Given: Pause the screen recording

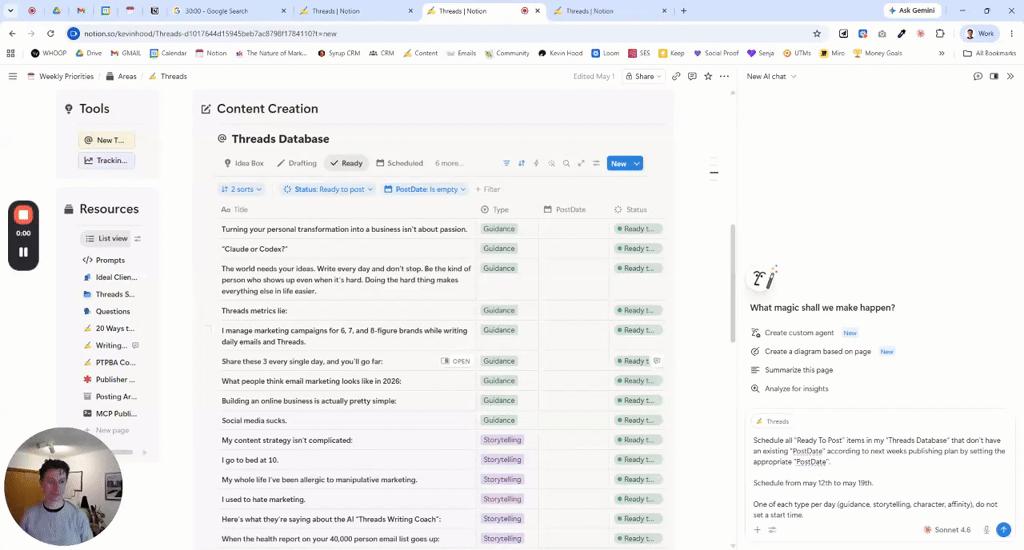Looking at the screenshot, I should click(24, 252).
